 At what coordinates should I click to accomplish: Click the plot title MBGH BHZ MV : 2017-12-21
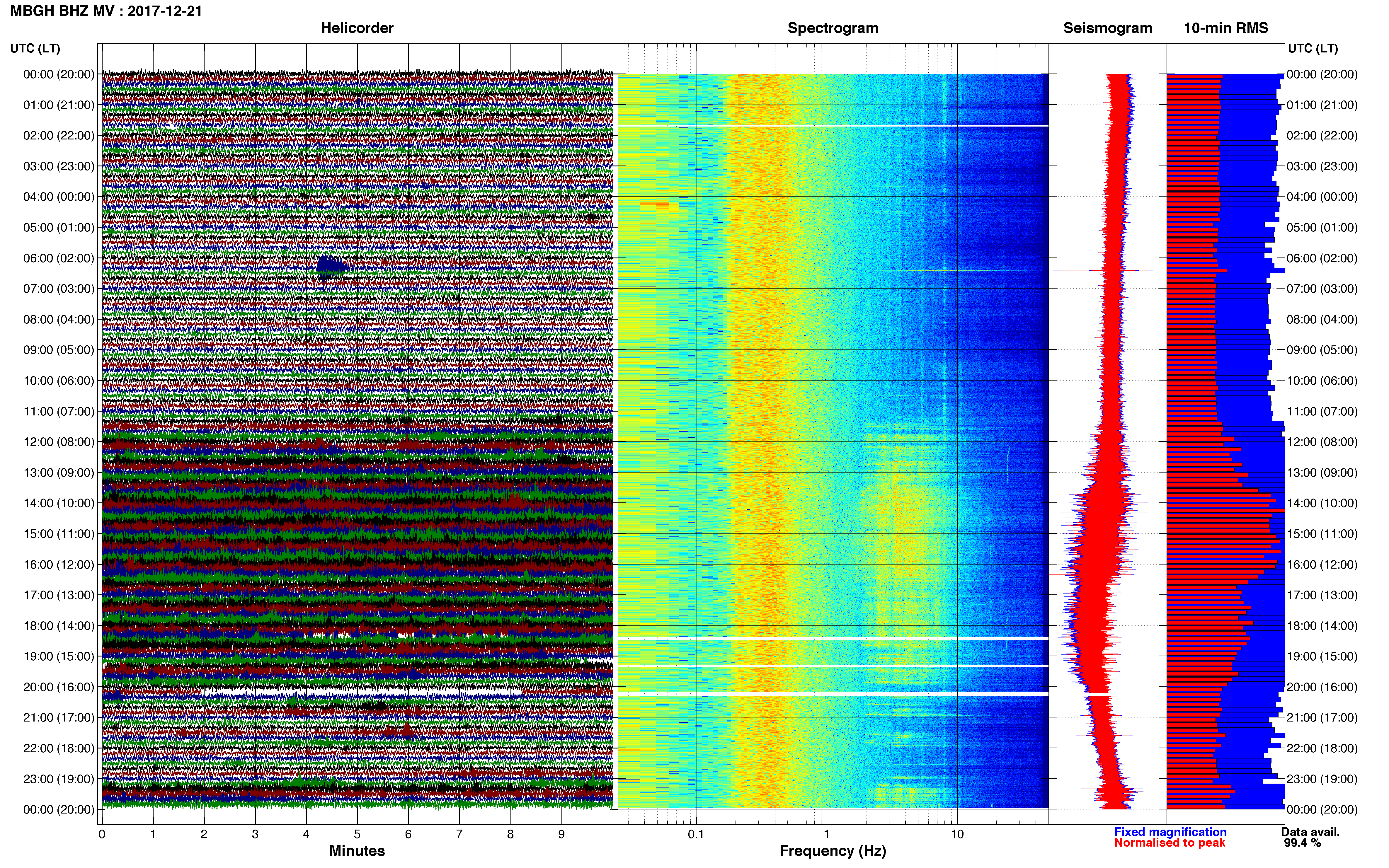(x=106, y=11)
